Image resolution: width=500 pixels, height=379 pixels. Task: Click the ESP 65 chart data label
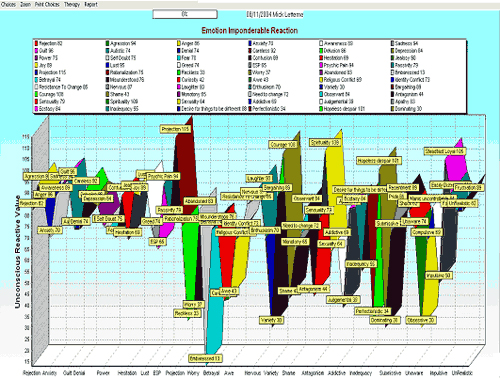(157, 241)
